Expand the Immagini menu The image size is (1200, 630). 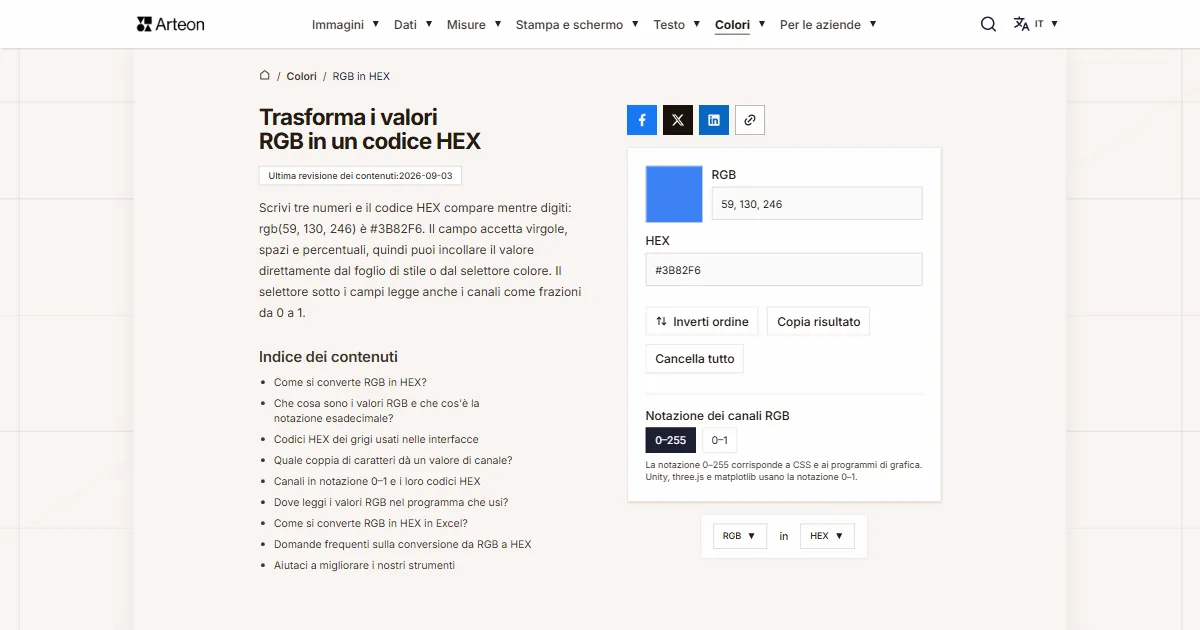pyautogui.click(x=345, y=24)
